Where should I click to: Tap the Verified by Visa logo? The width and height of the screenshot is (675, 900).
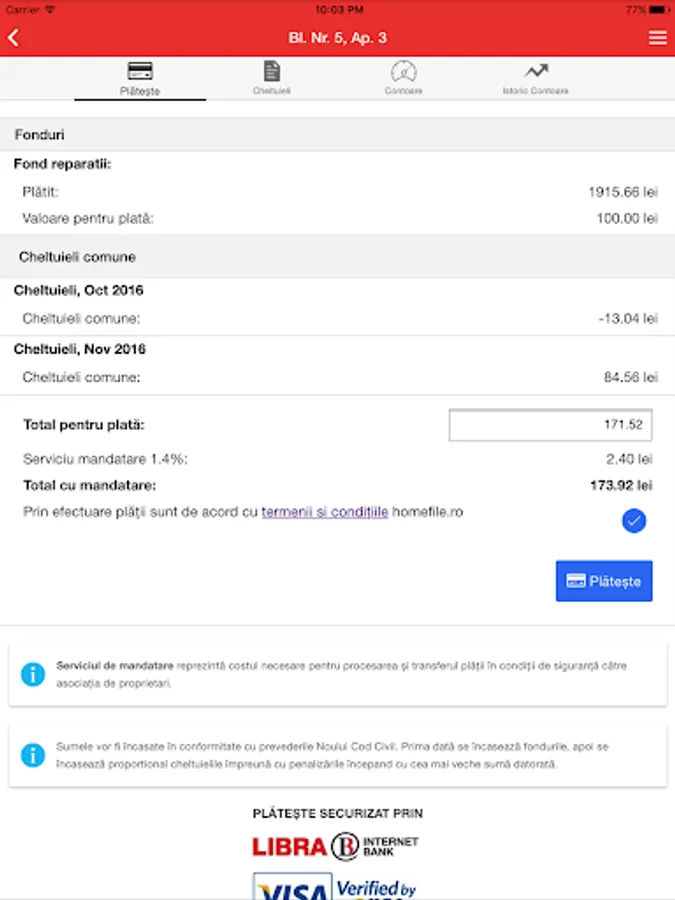point(335,886)
